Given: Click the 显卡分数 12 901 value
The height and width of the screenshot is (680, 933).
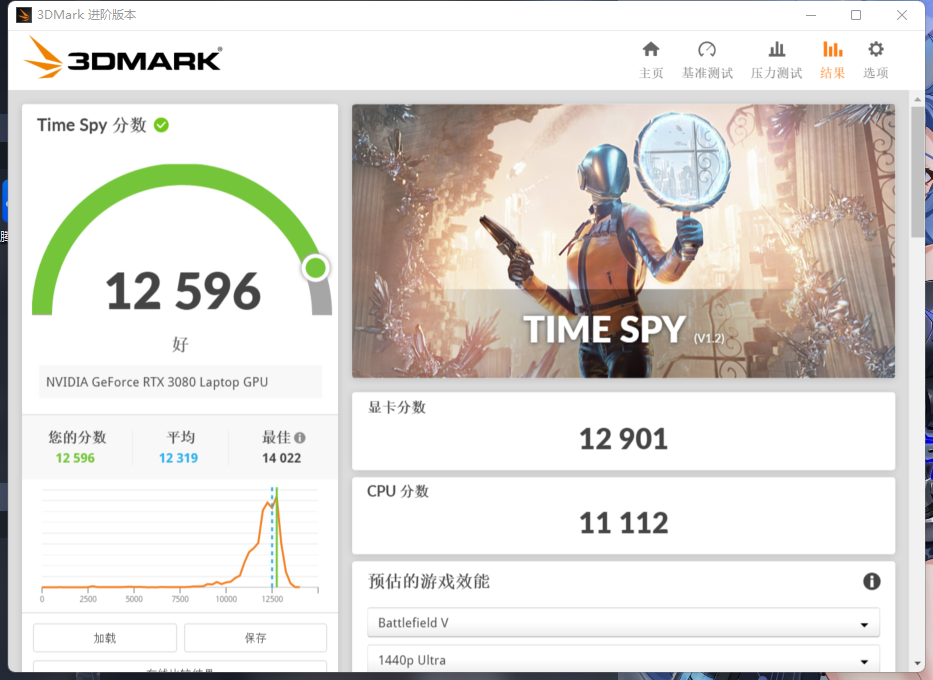Looking at the screenshot, I should coord(623,439).
